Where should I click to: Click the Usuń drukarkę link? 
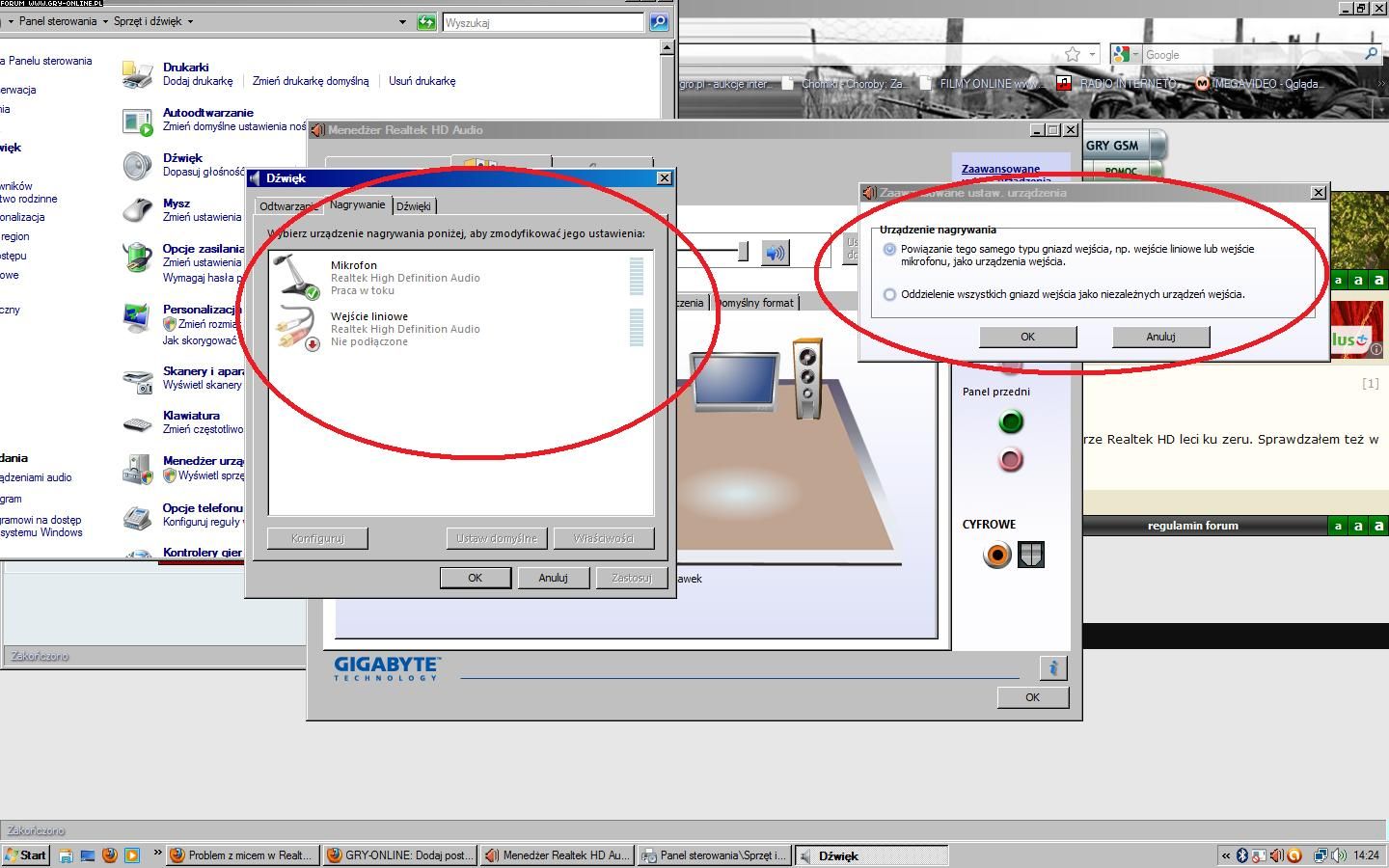(422, 81)
